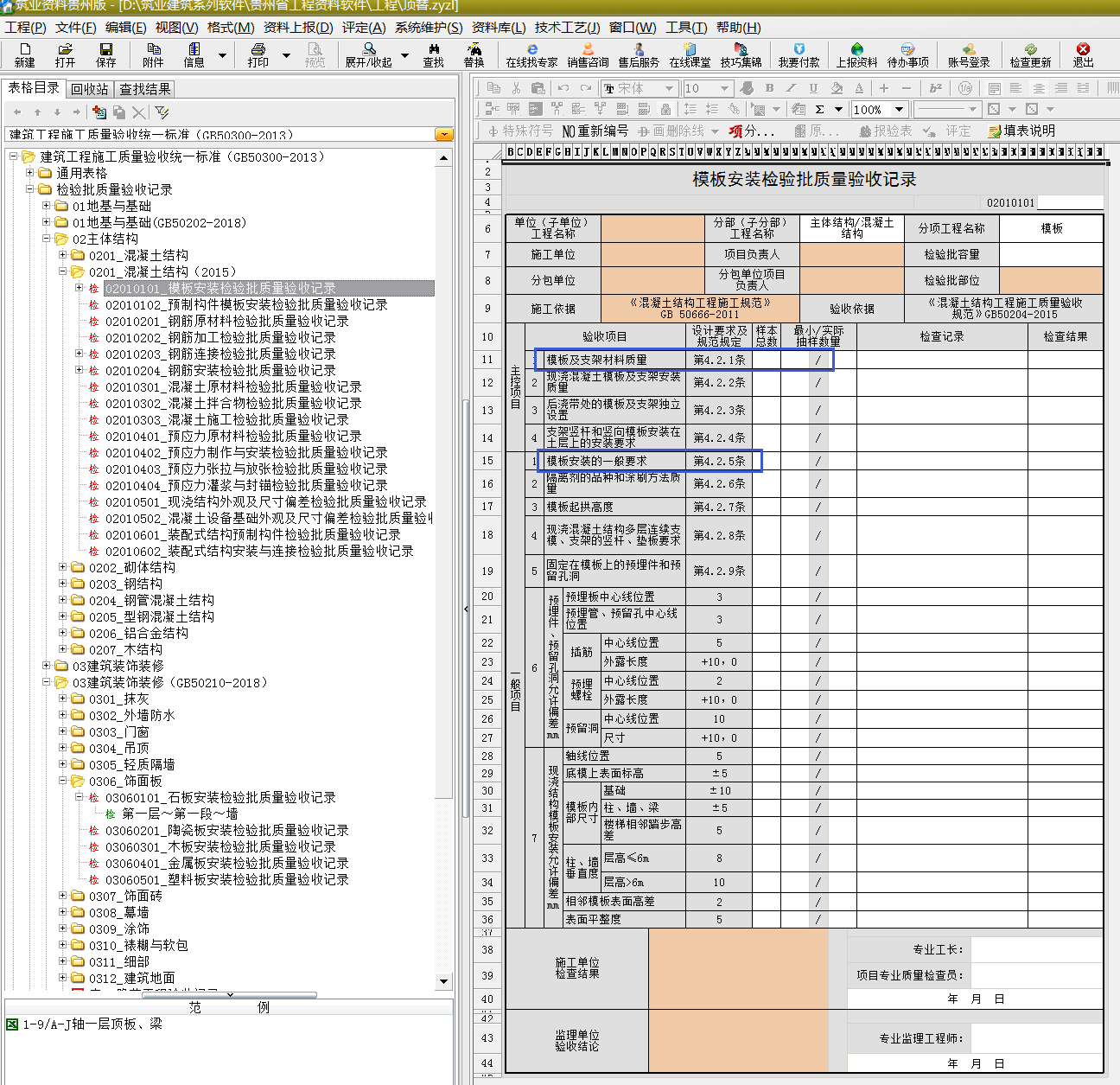The image size is (1120, 1085).
Task: Select 02010201_钢筋原材料检验批质量验收记录
Action: pos(227,321)
